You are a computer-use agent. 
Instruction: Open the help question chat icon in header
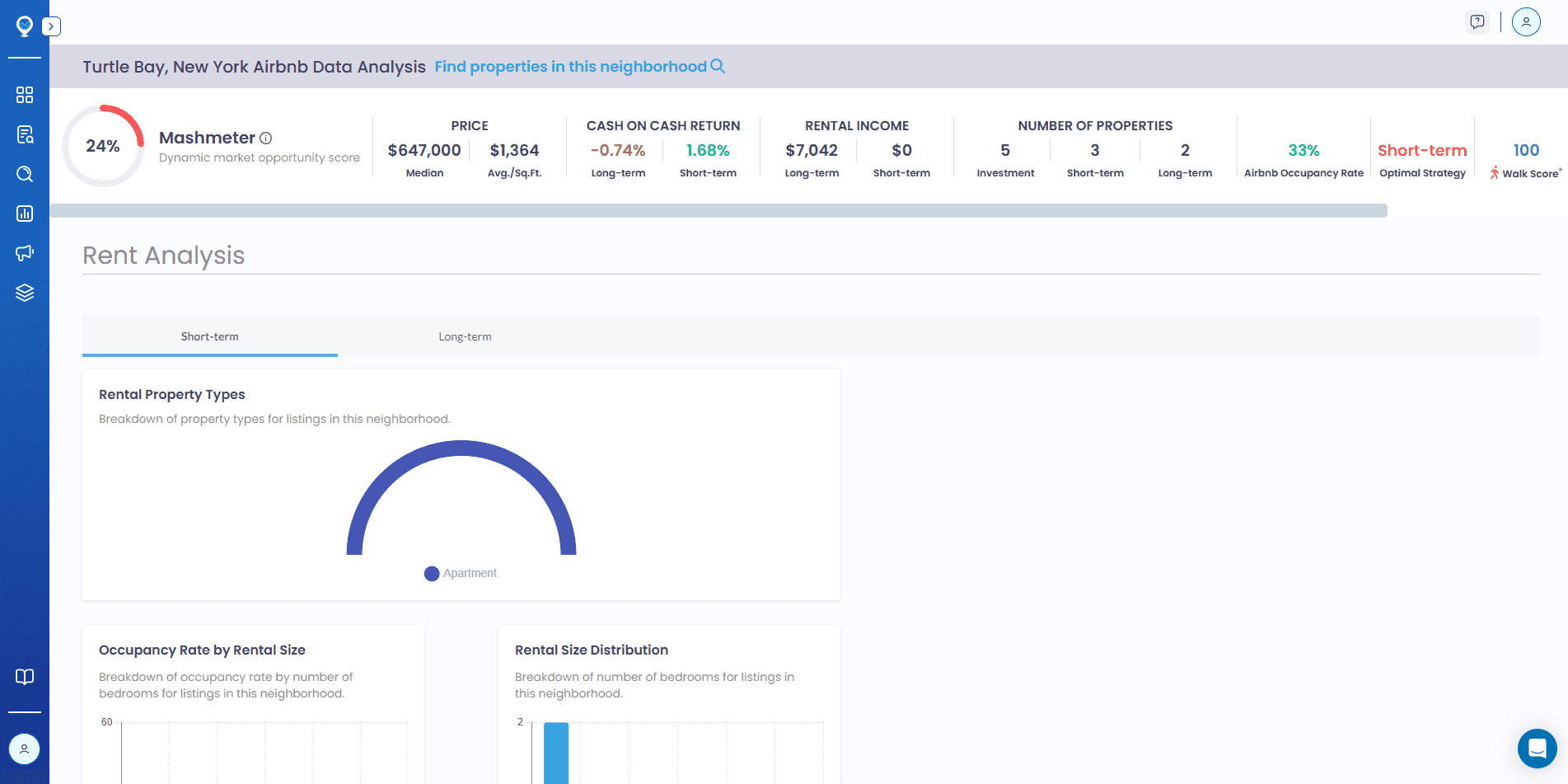tap(1477, 21)
